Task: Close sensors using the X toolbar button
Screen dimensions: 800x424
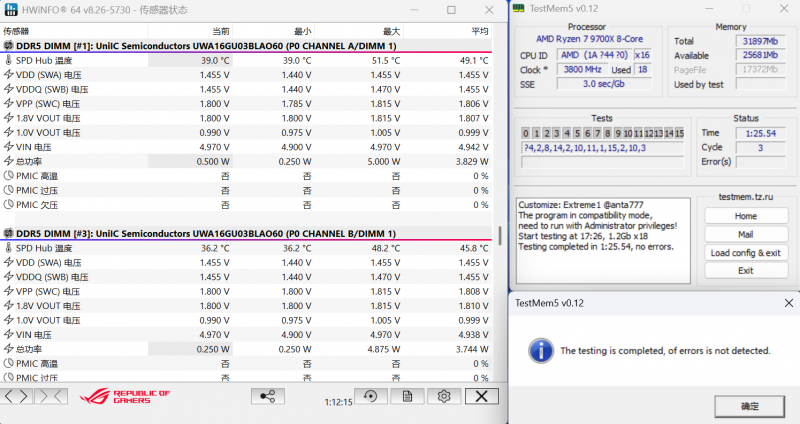Action: 482,396
